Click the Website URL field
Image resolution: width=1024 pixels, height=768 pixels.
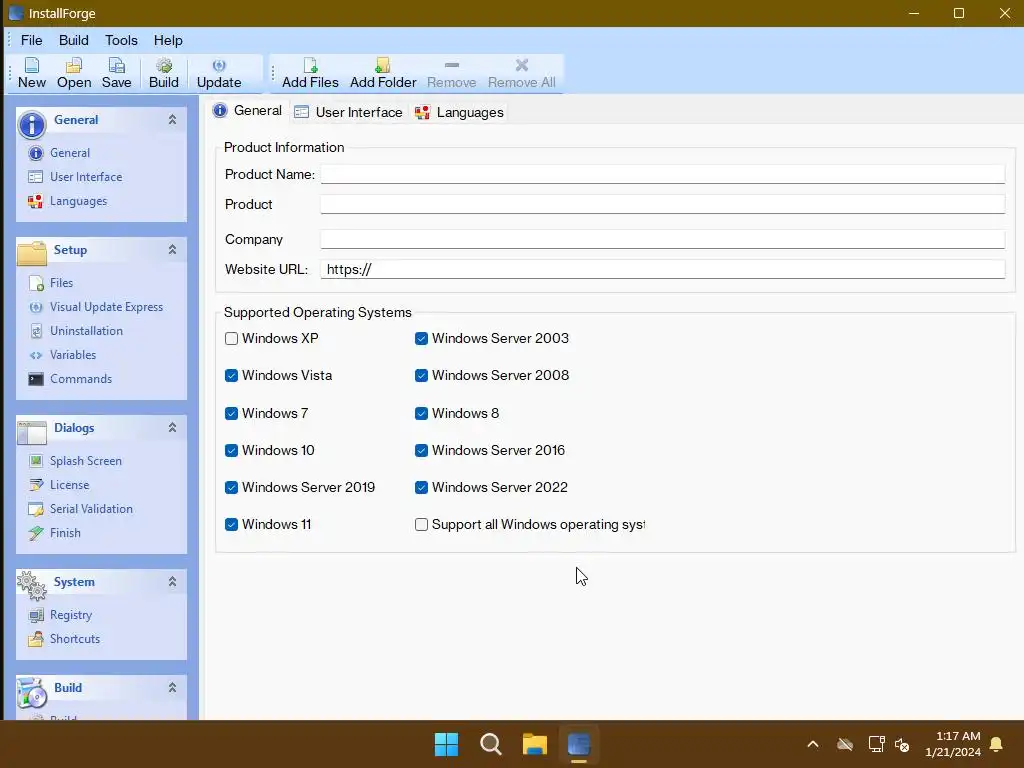pos(662,270)
